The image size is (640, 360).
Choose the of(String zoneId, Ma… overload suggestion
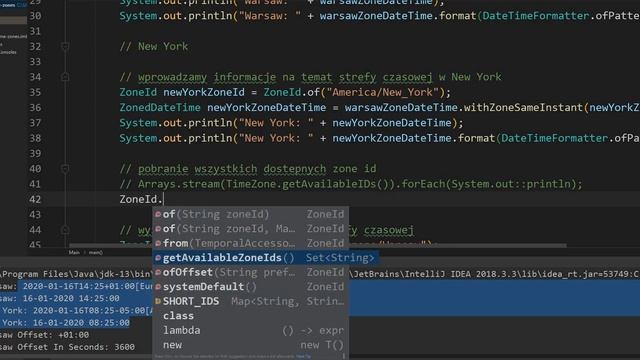tap(251, 229)
